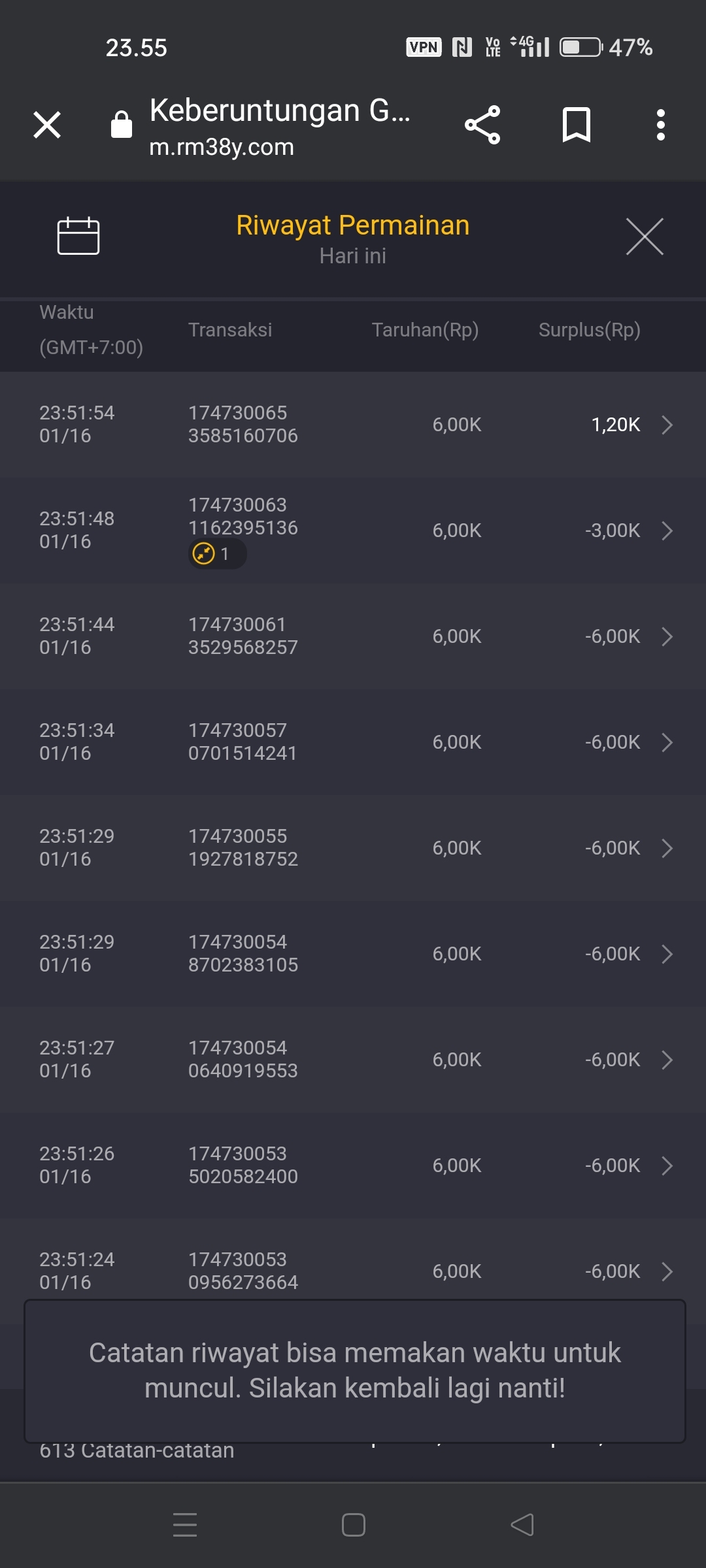
Task: Expand details of 23:51:34 transaction
Action: click(667, 742)
